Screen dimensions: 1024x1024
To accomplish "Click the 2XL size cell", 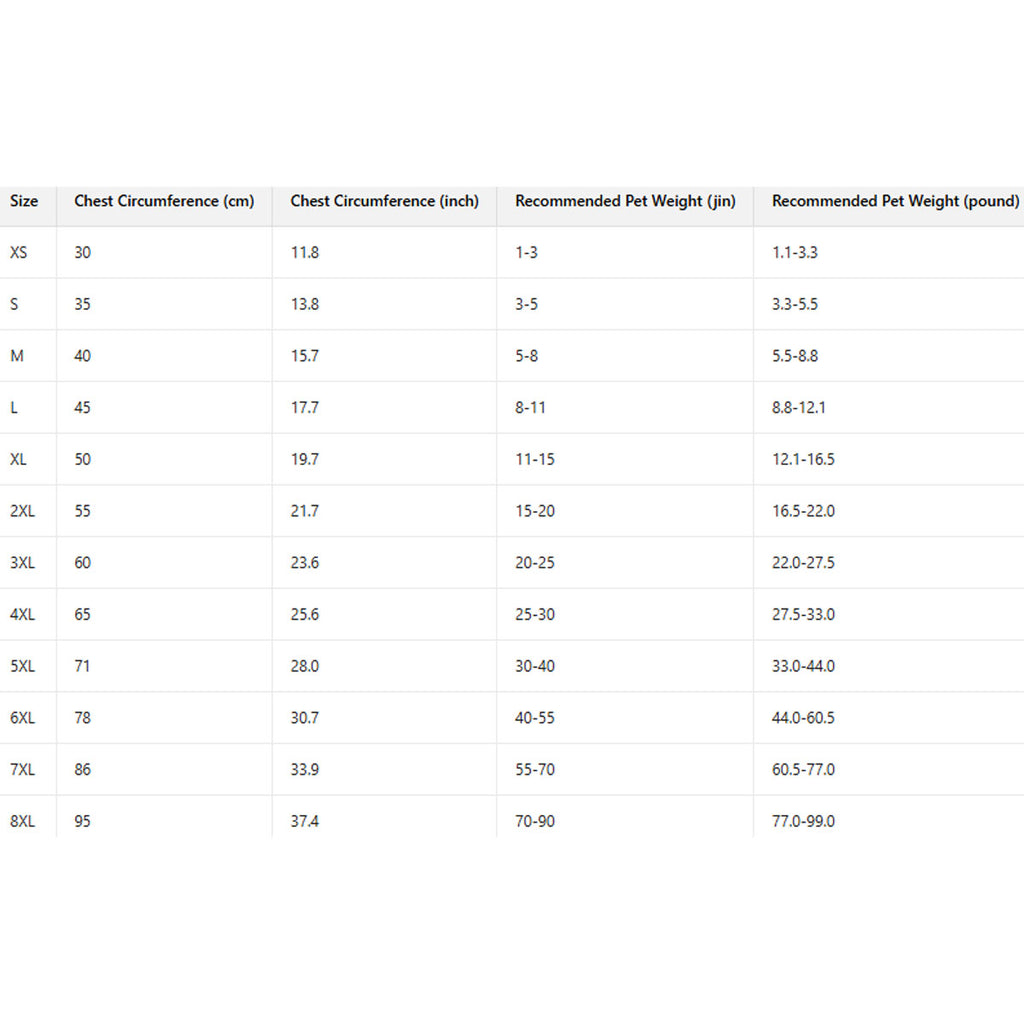I will tap(22, 511).
